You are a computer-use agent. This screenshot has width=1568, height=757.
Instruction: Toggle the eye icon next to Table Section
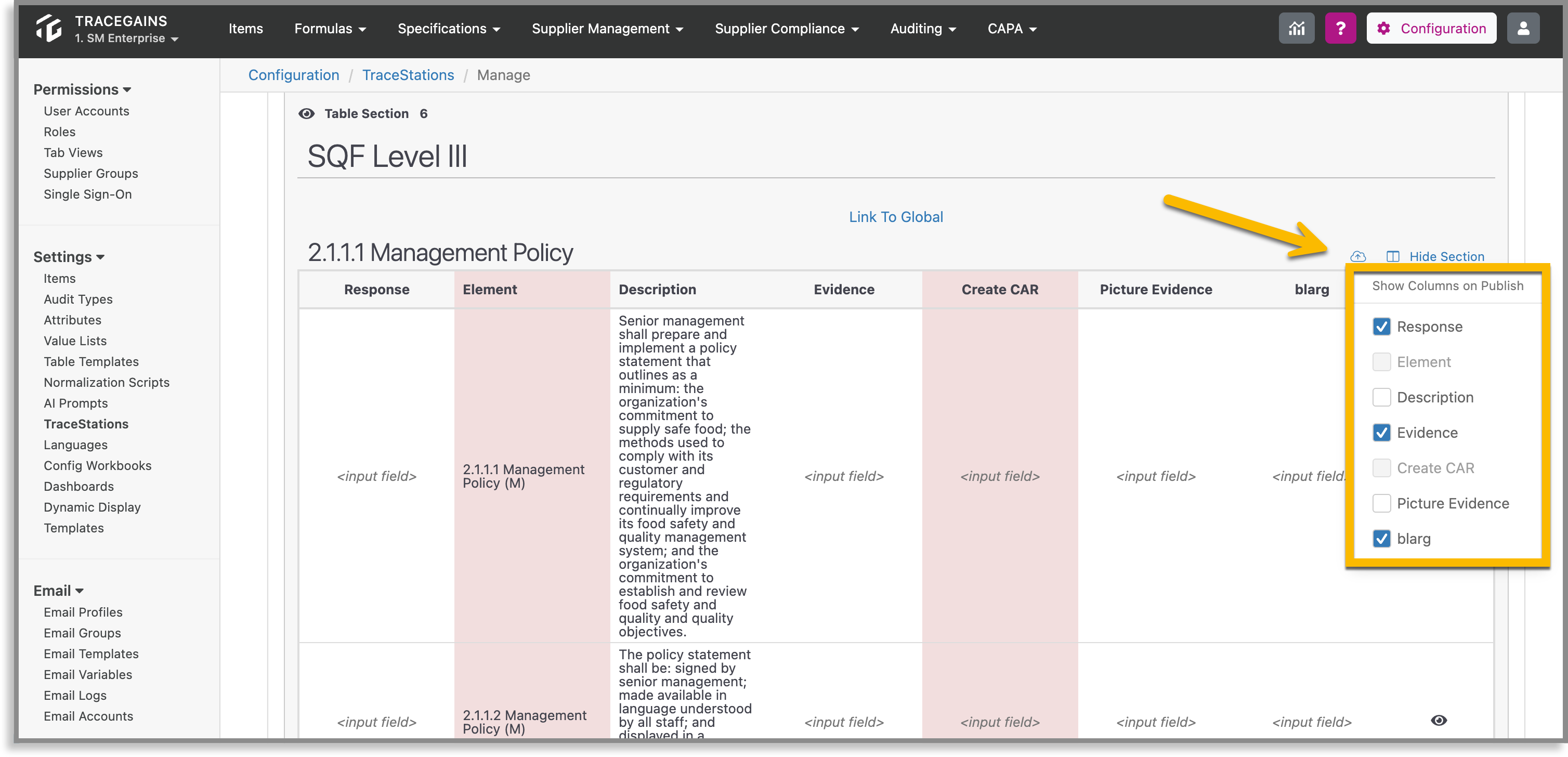(x=306, y=114)
